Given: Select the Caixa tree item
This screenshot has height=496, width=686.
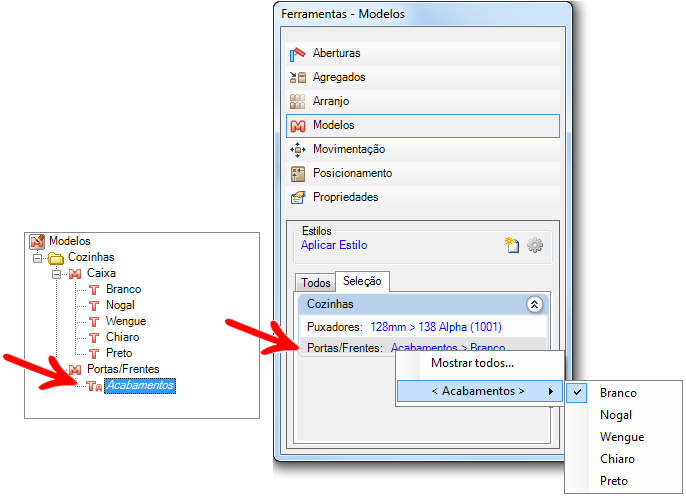Looking at the screenshot, I should tap(101, 274).
